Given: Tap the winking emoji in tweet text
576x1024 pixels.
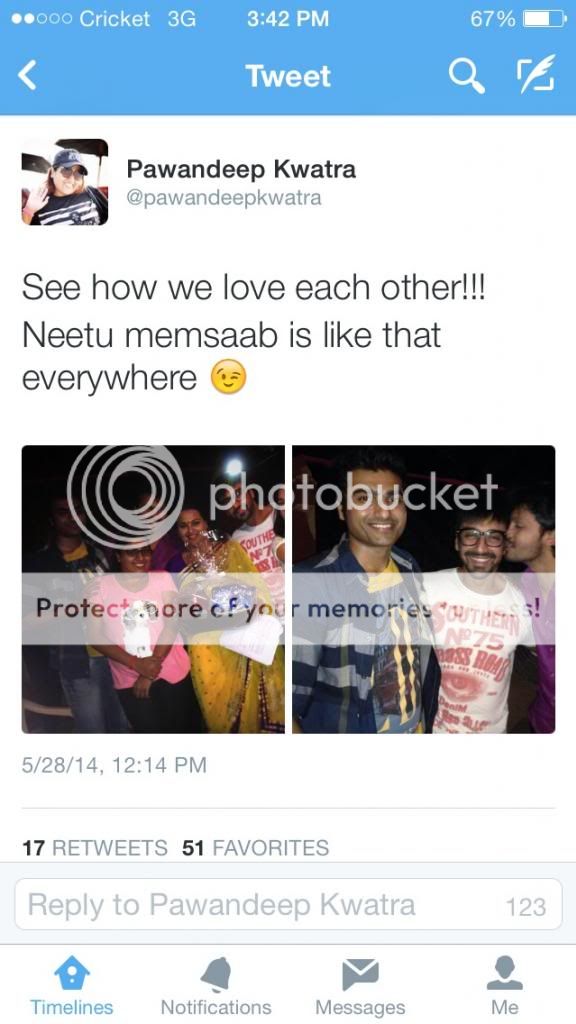Looking at the screenshot, I should [x=229, y=377].
